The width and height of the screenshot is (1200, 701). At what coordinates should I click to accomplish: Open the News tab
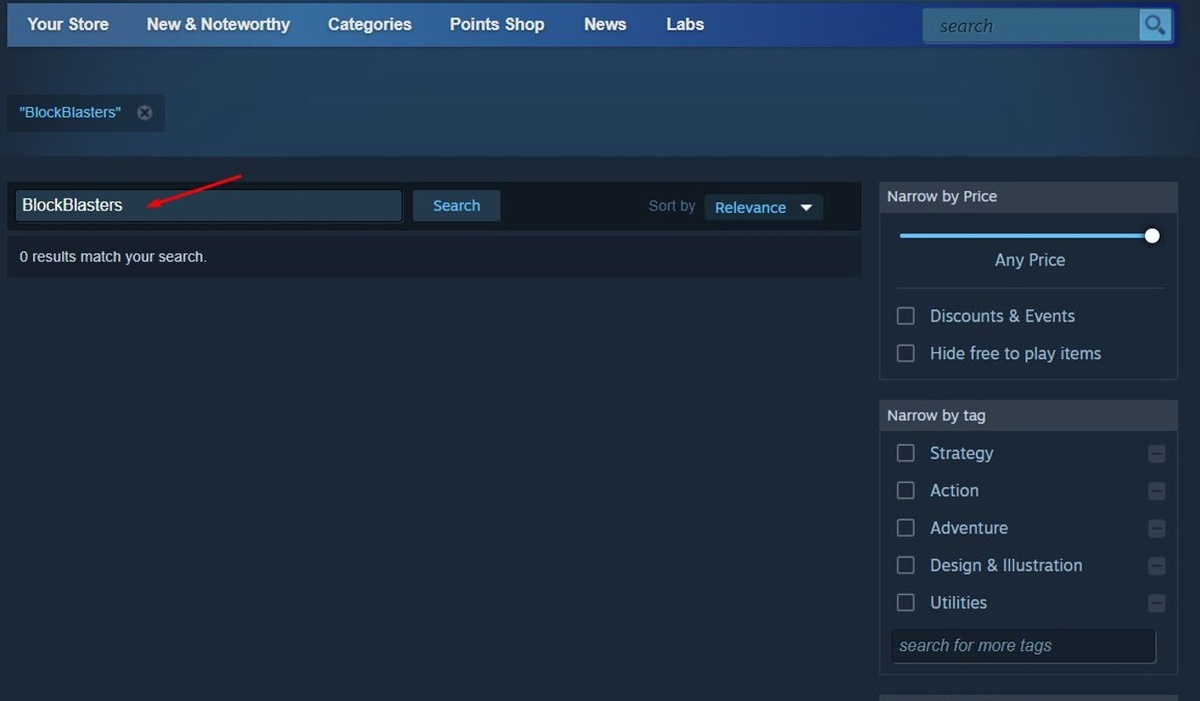(x=605, y=24)
